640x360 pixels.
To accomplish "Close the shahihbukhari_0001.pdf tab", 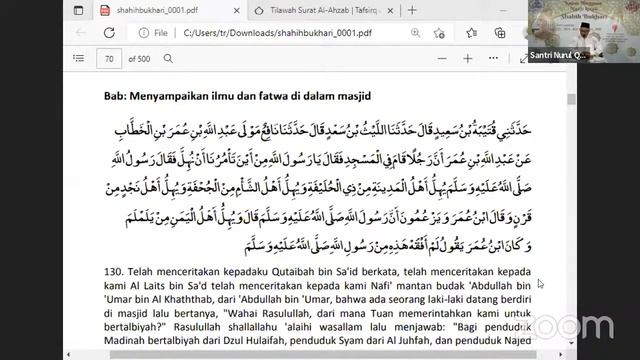I will click(x=236, y=11).
